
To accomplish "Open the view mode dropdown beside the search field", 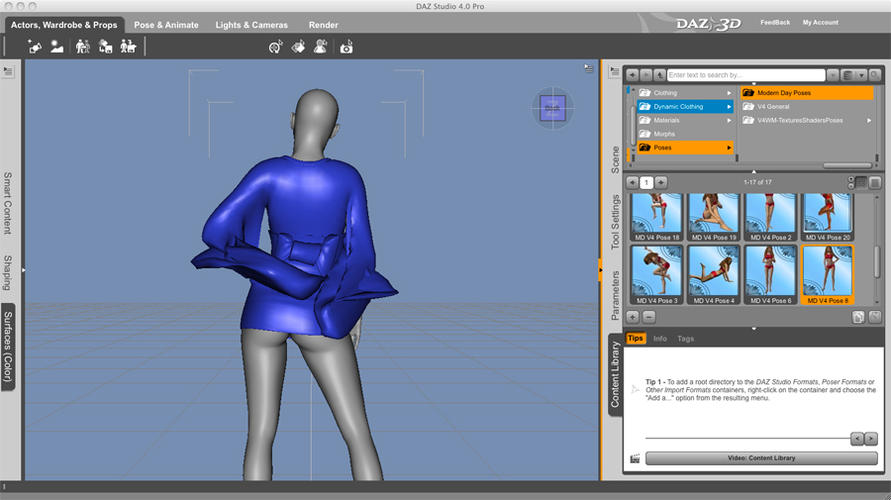I will click(x=853, y=75).
